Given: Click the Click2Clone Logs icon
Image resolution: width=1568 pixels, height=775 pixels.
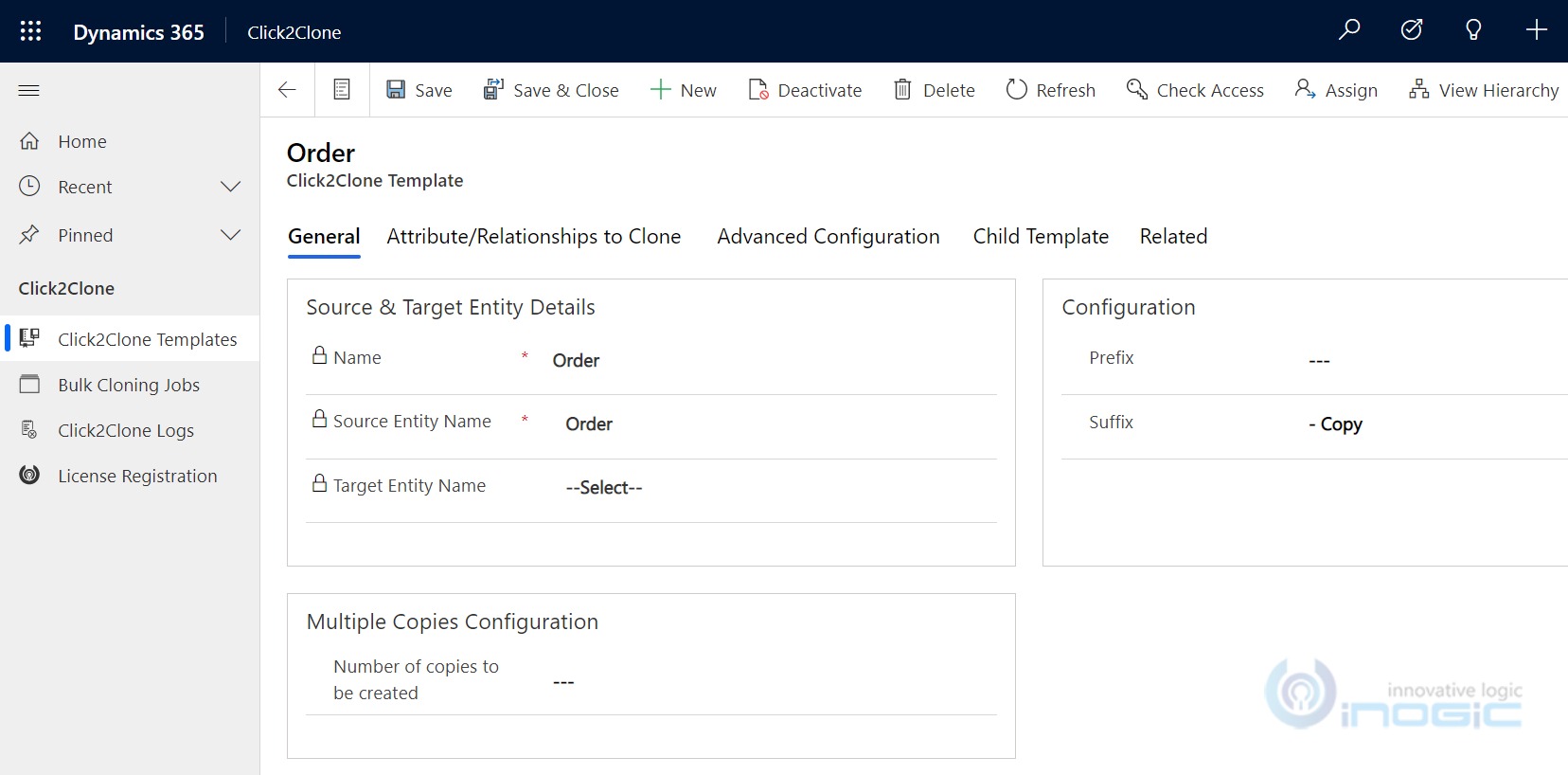Looking at the screenshot, I should click(29, 430).
